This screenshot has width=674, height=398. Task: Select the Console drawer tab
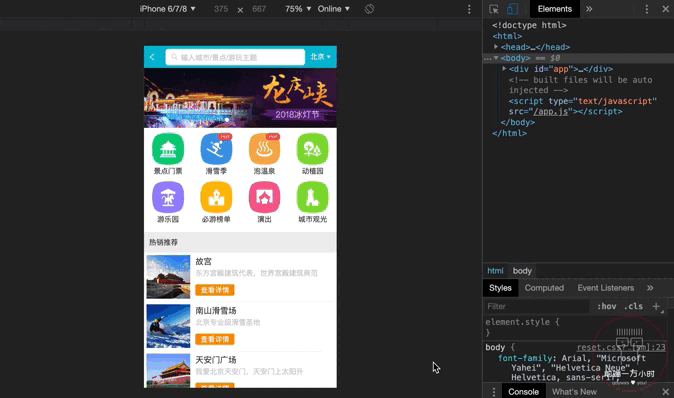click(523, 392)
